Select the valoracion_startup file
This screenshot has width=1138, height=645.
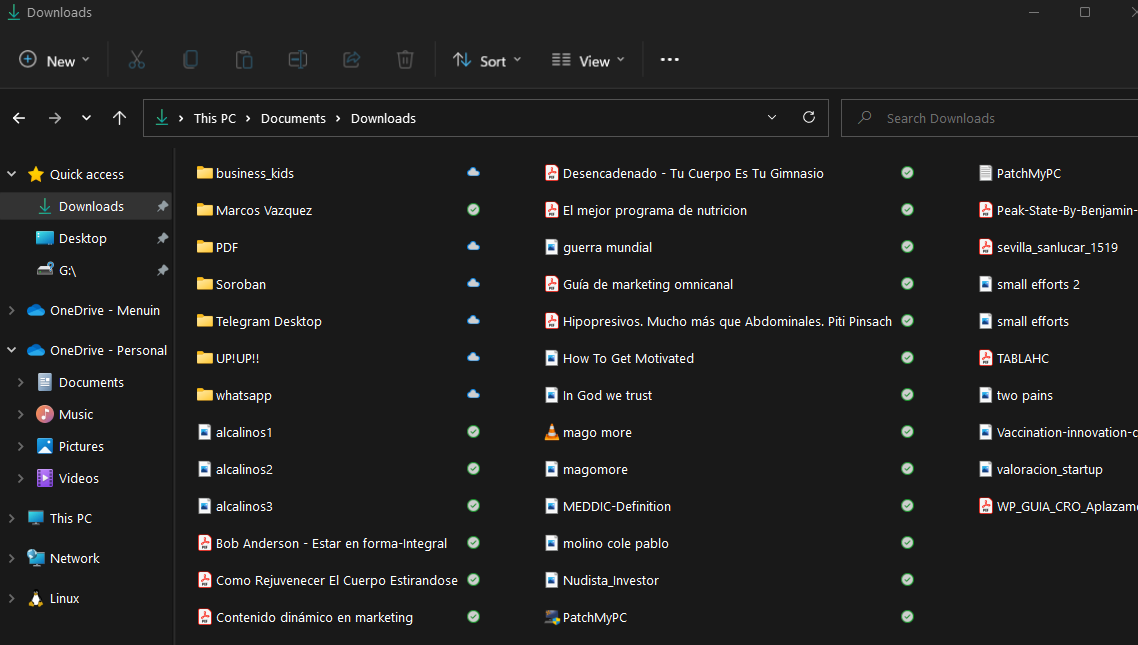[1041, 469]
